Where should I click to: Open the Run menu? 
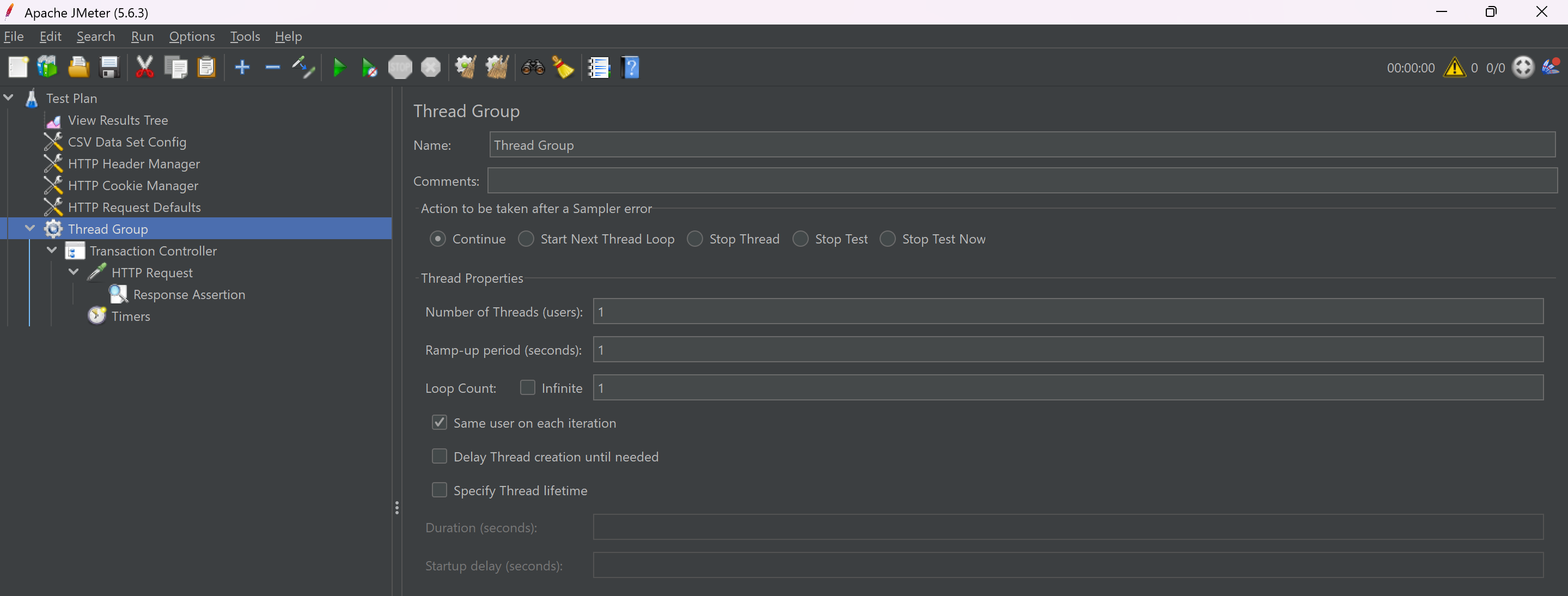142,37
